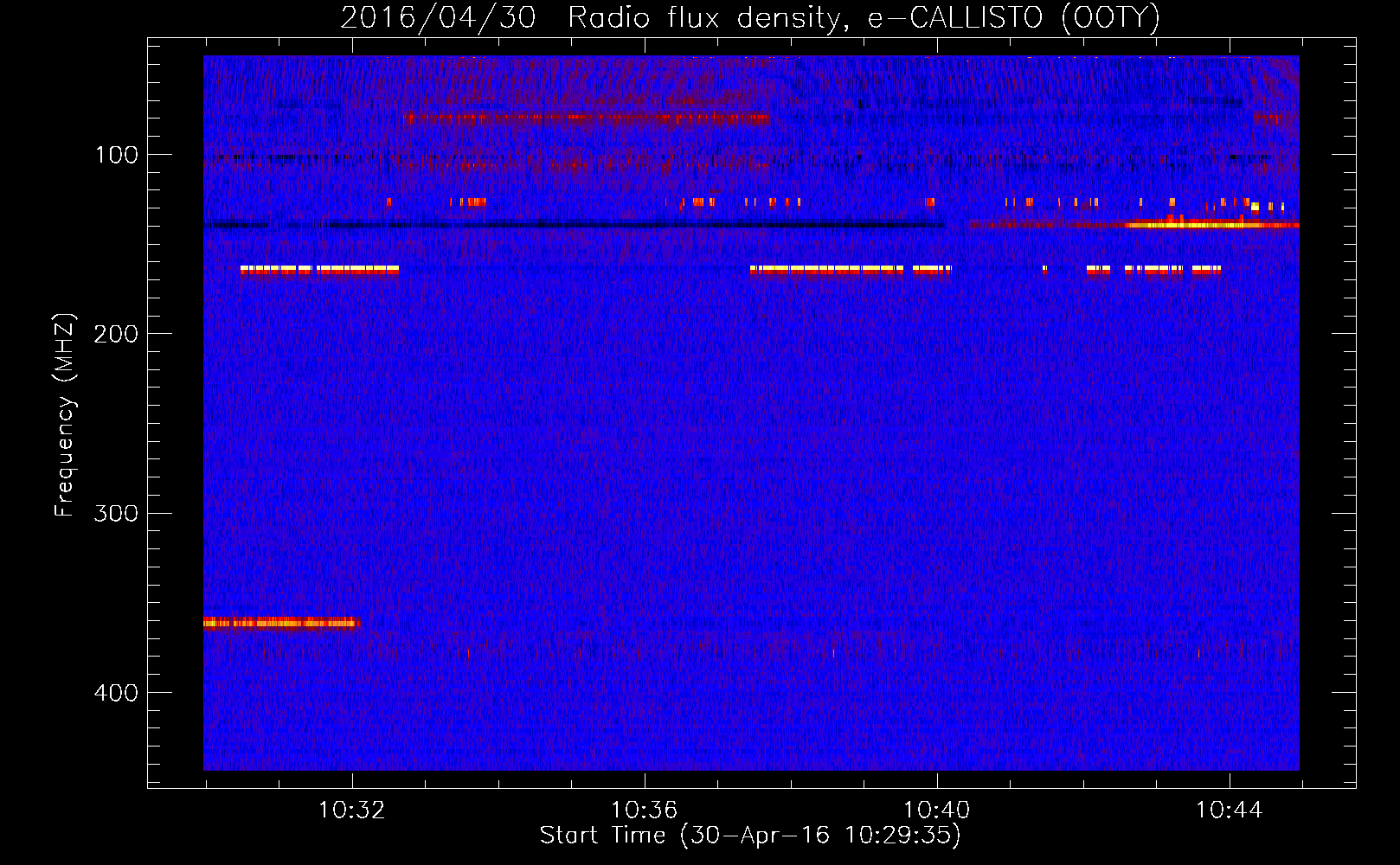Click the 10:32 time tick label
The width and height of the screenshot is (1400, 865).
352,811
